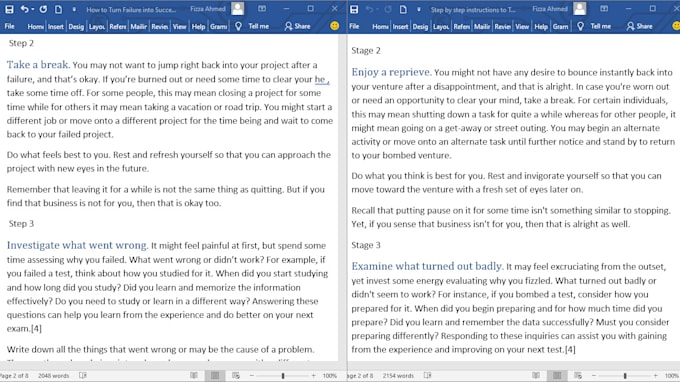Switch to Layout tab in right window
Screen dimensions: 680x382
441,26
